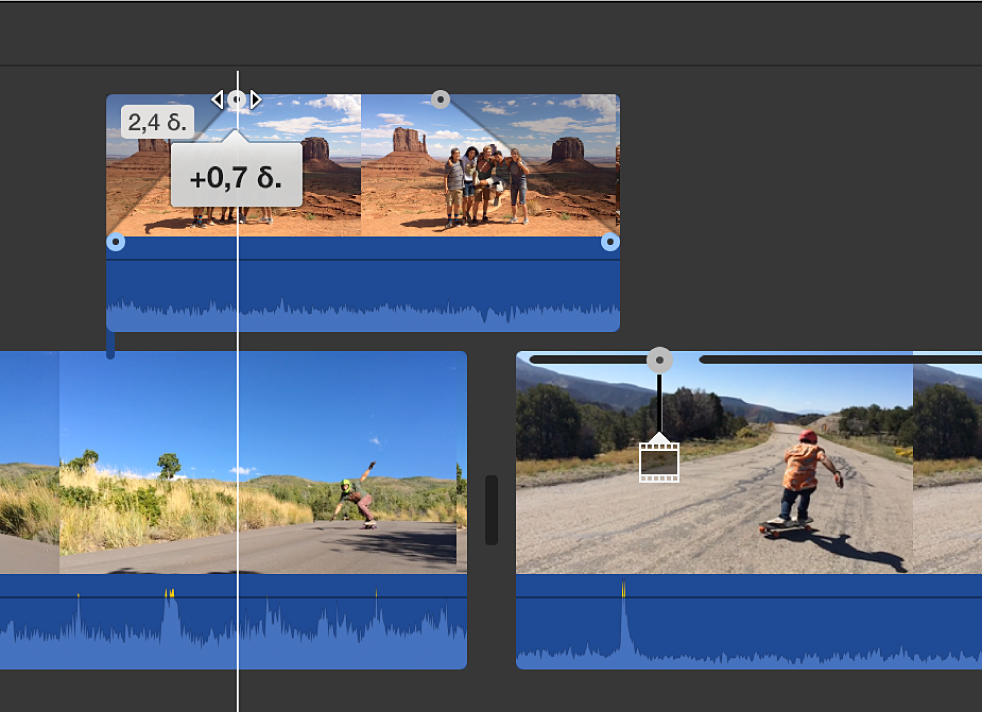
Task: Click the freeze-frame filmstrip icon on the road clip
Action: (659, 461)
